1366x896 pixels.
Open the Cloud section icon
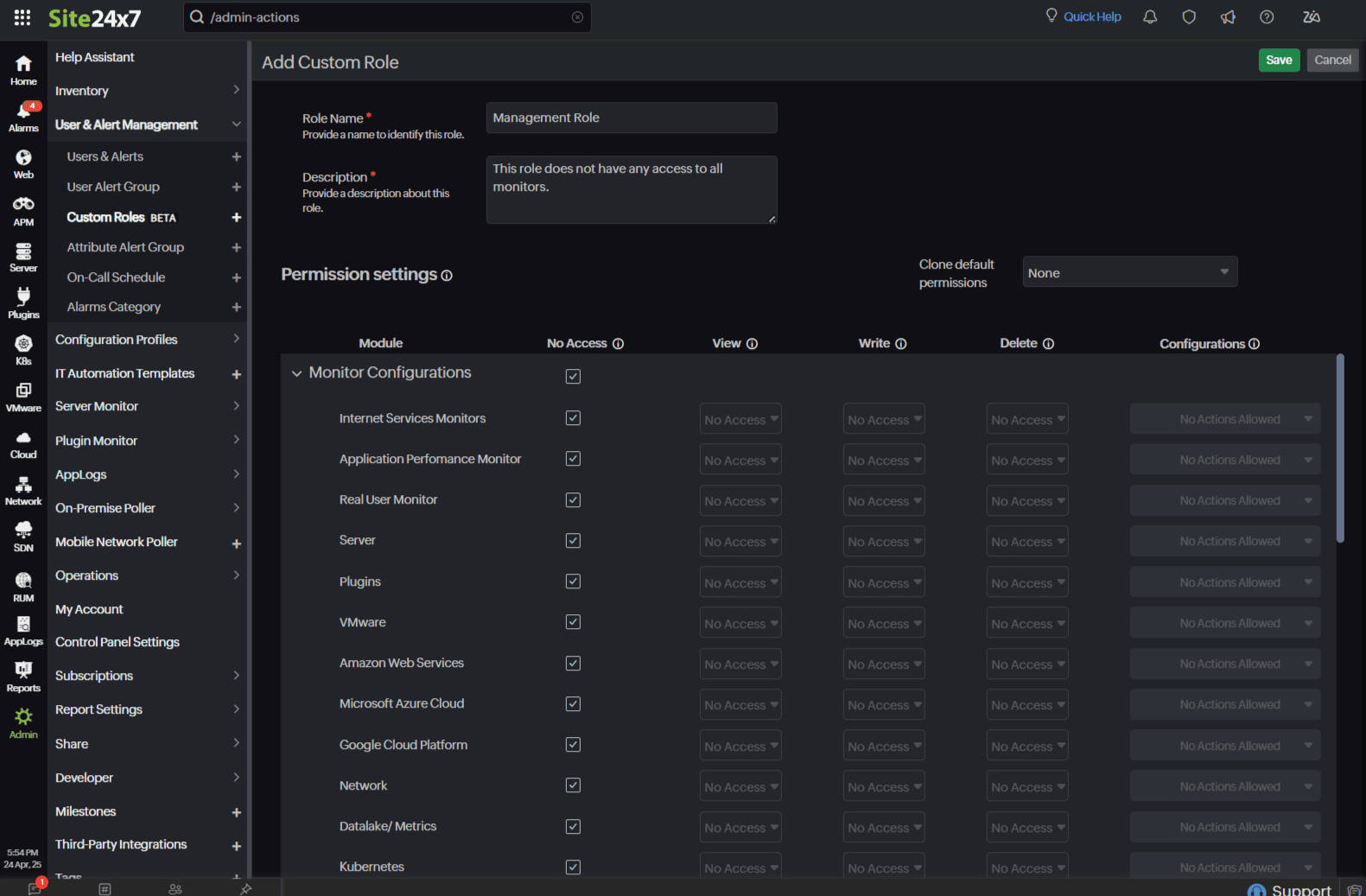pos(23,444)
